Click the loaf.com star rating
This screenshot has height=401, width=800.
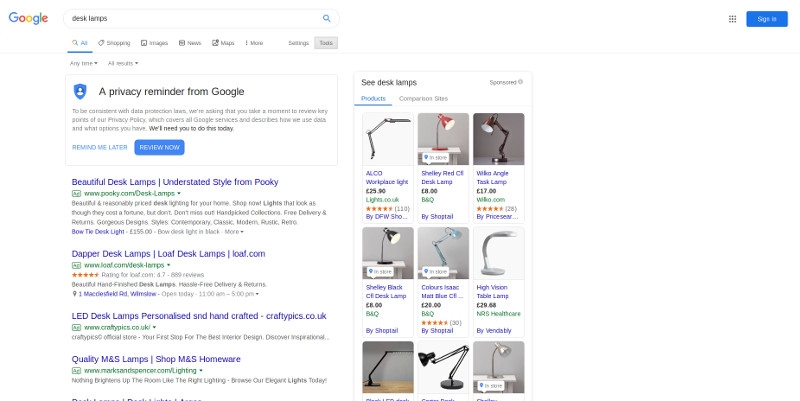point(86,275)
